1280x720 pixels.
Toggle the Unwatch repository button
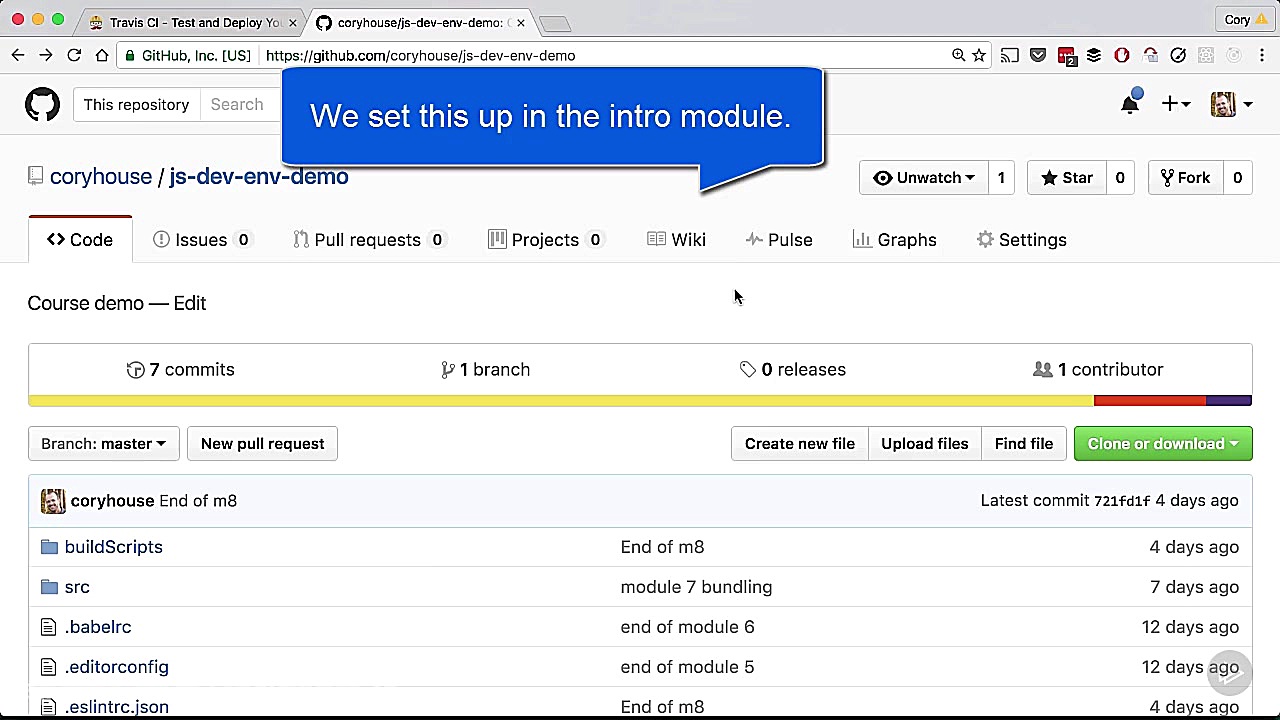coord(923,178)
